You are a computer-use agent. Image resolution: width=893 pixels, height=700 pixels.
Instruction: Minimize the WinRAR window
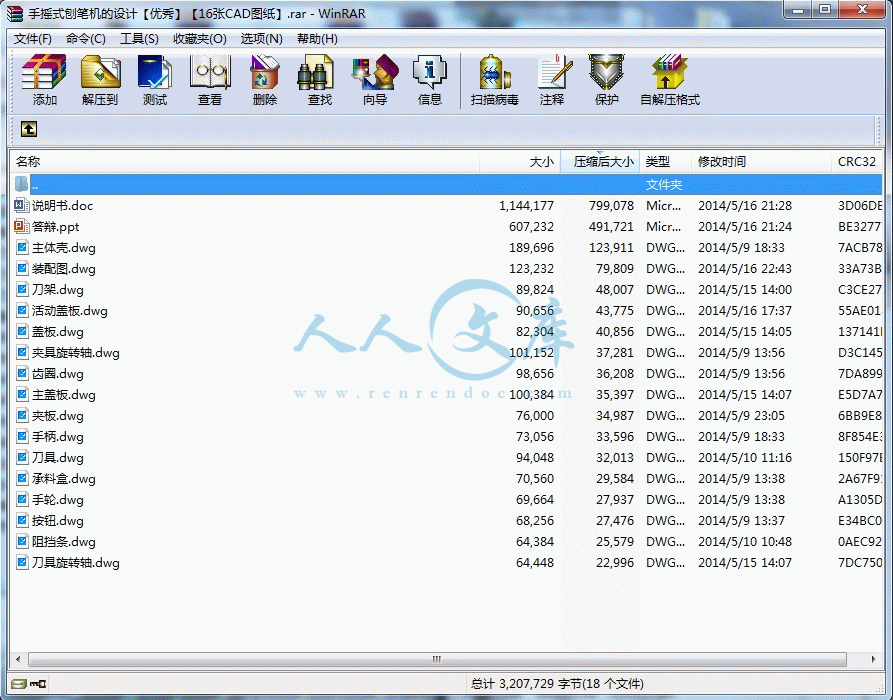pyautogui.click(x=798, y=10)
